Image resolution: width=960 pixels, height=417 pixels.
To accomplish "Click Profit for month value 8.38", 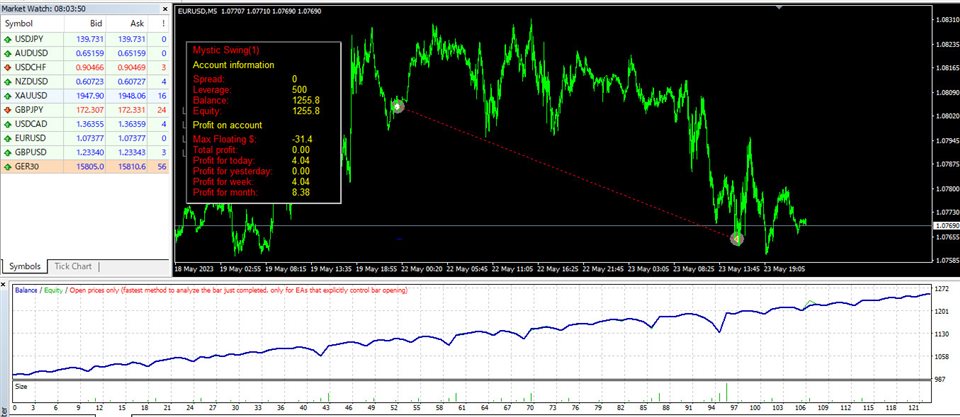I will click(302, 193).
